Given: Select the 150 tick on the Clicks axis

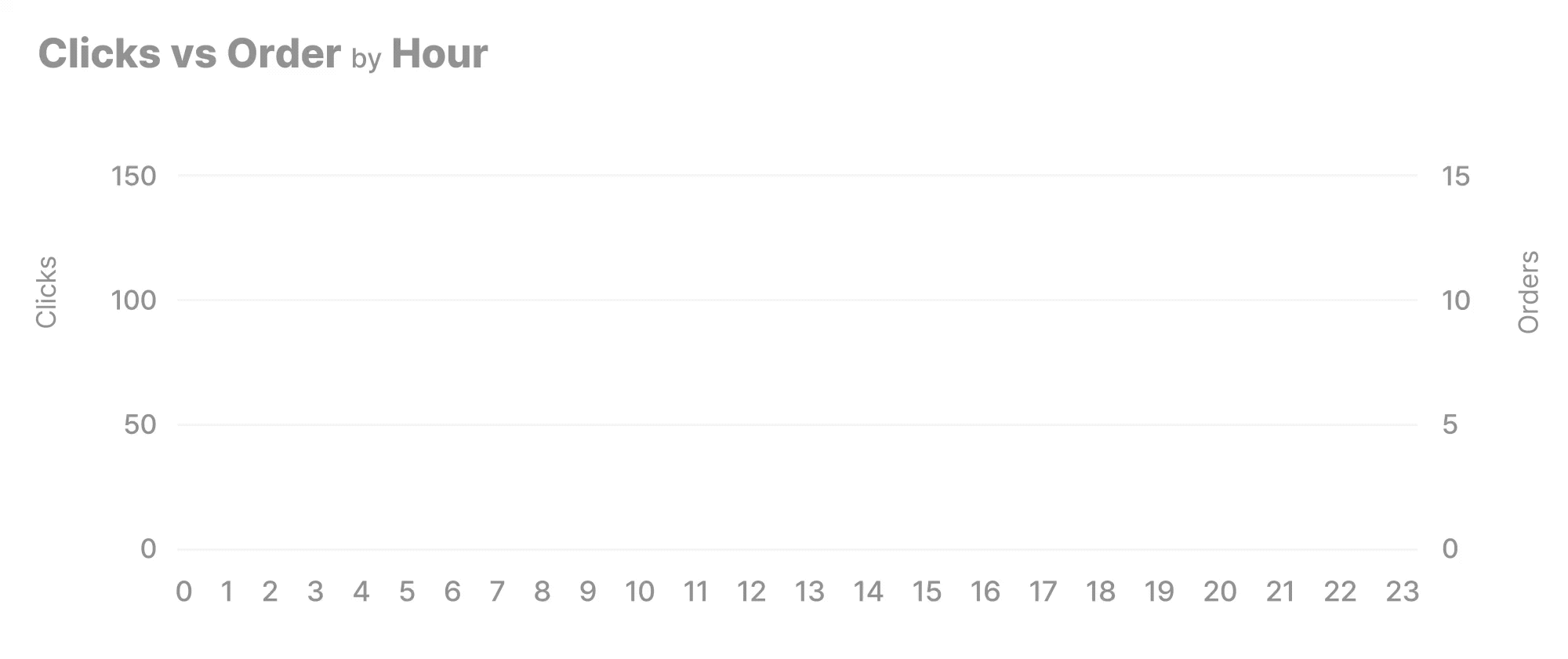Looking at the screenshot, I should (x=134, y=177).
